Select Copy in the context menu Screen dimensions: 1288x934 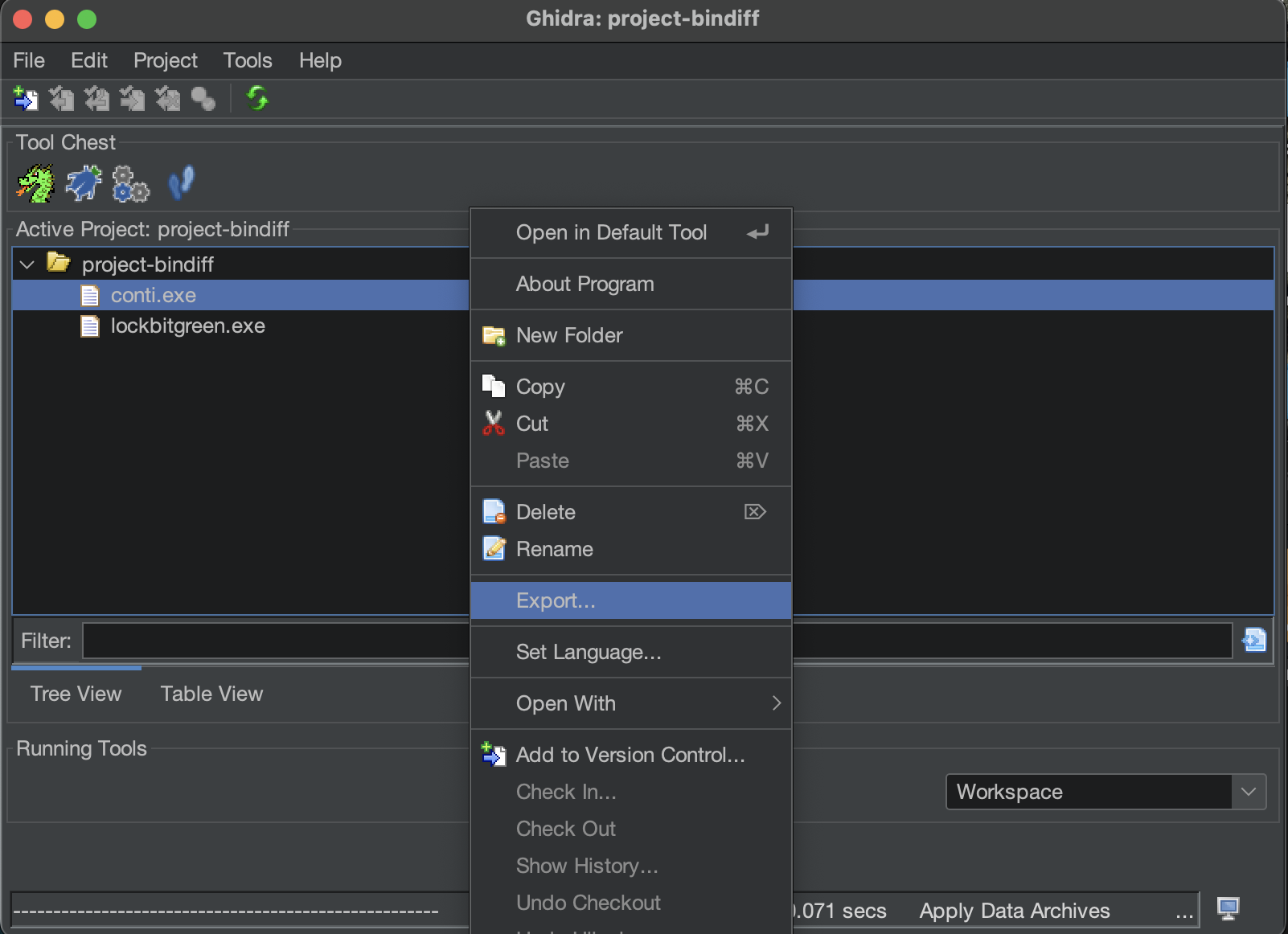click(631, 387)
